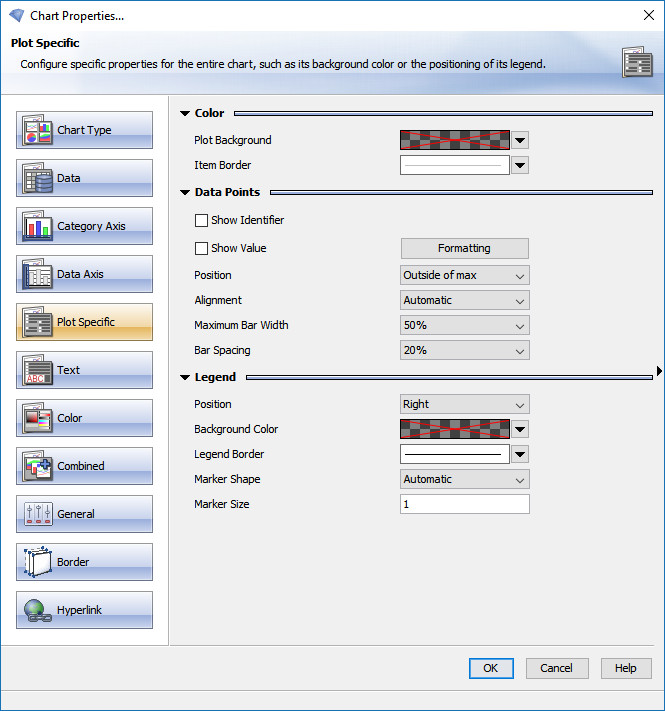Select the Color properties icon
Image resolution: width=665 pixels, height=711 pixels.
point(37,418)
